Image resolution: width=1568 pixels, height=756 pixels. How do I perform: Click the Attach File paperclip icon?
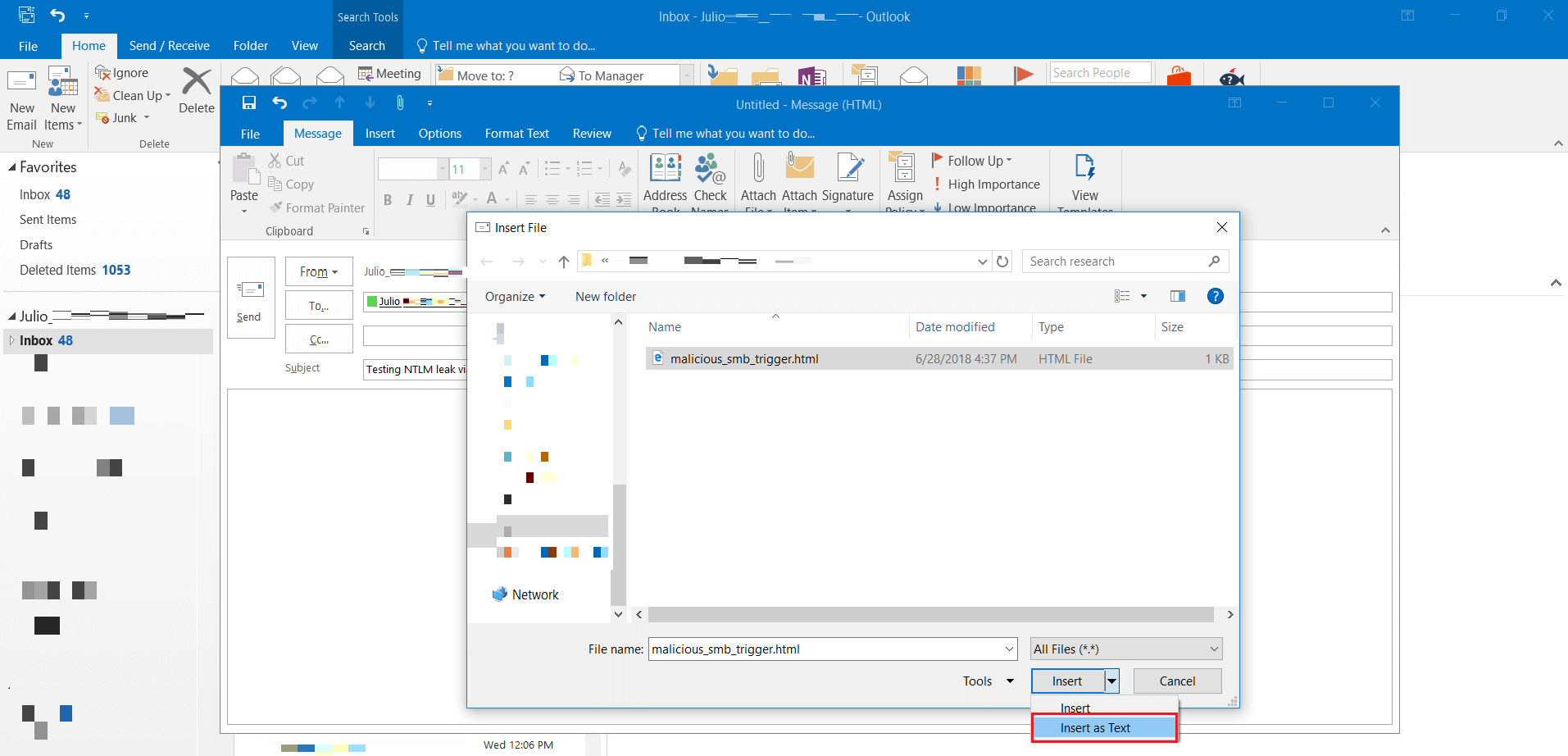(758, 168)
